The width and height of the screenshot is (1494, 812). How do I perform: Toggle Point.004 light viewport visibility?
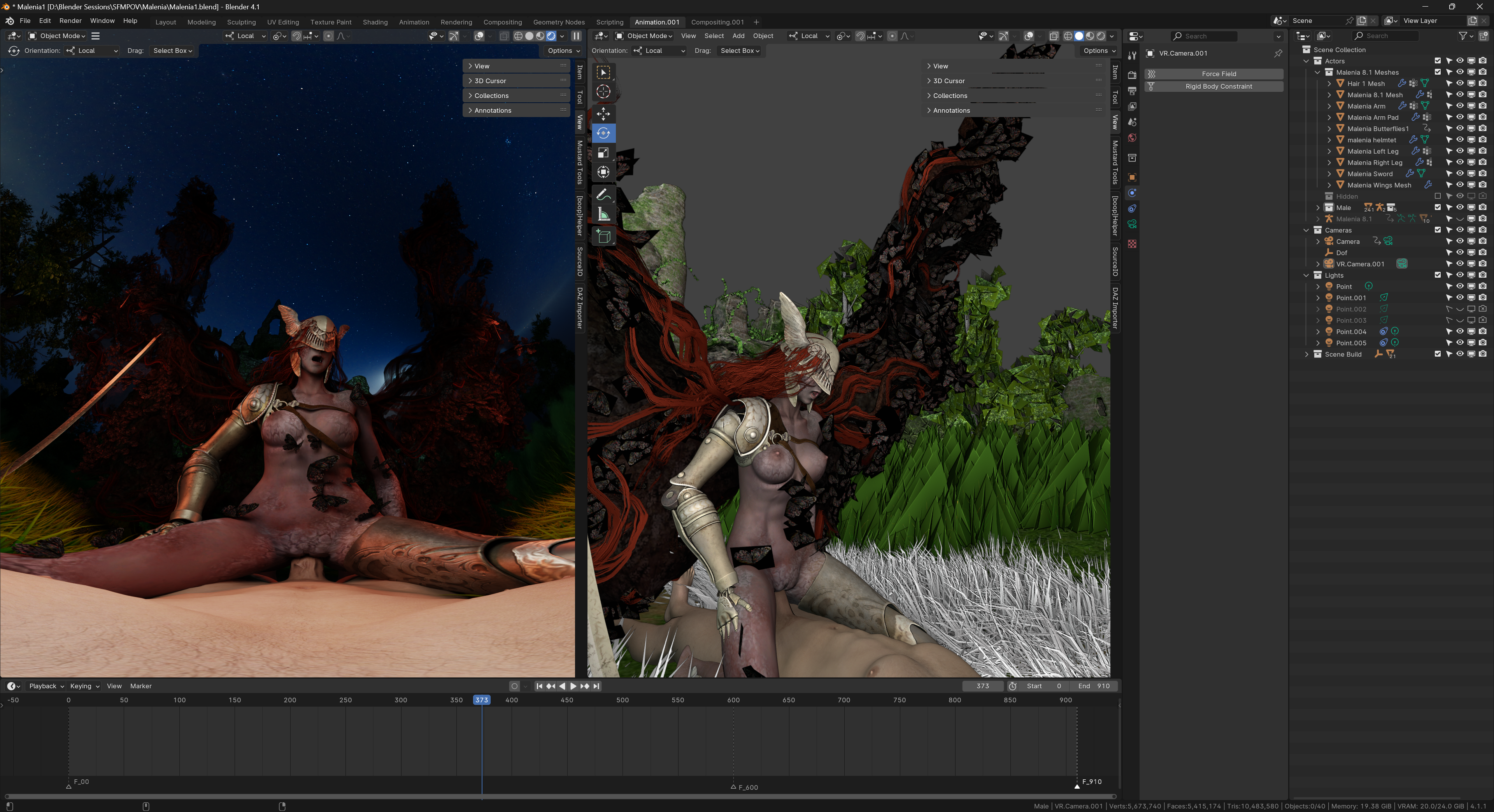(x=1460, y=331)
